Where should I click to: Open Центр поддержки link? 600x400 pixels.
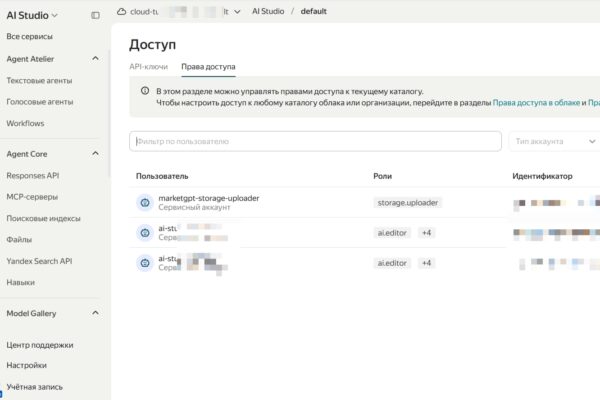pos(40,345)
